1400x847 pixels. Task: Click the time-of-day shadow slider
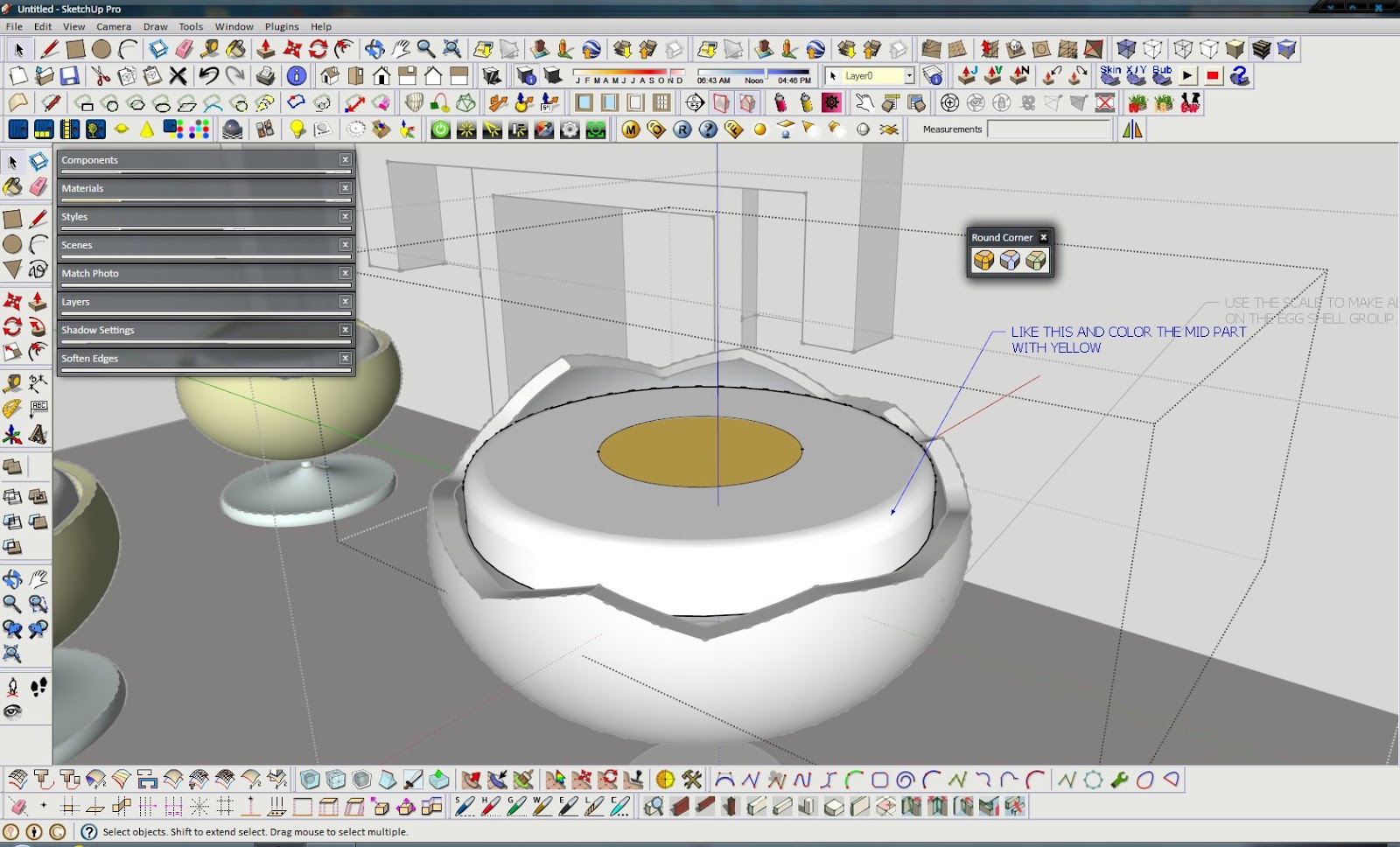click(754, 72)
